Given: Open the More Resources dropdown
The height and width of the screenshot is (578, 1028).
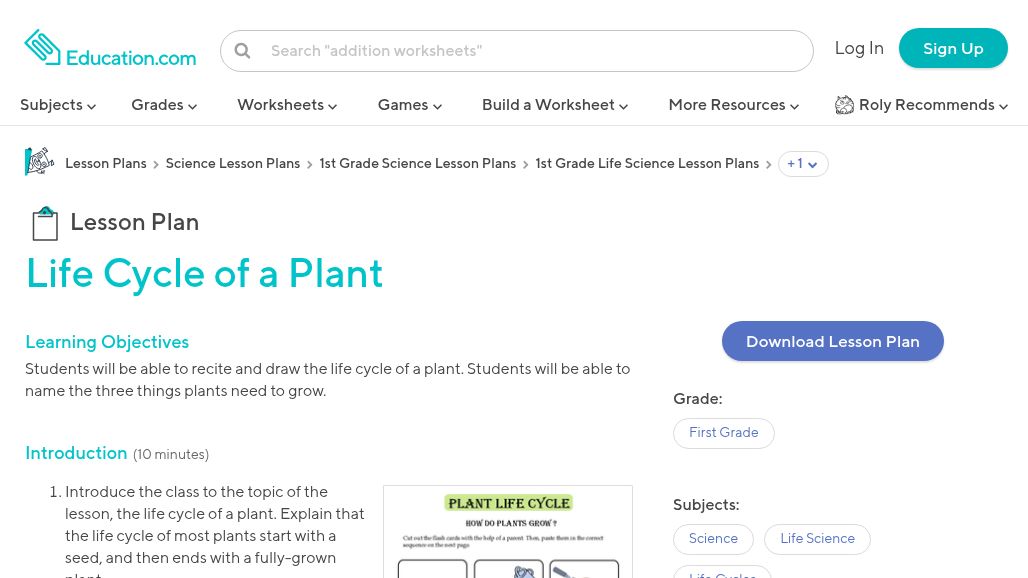Looking at the screenshot, I should [x=733, y=105].
